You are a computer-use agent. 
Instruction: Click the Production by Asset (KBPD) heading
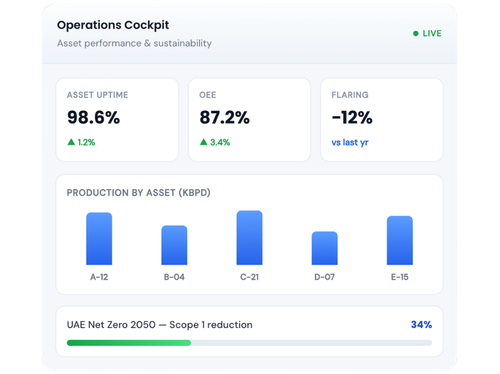[138, 193]
